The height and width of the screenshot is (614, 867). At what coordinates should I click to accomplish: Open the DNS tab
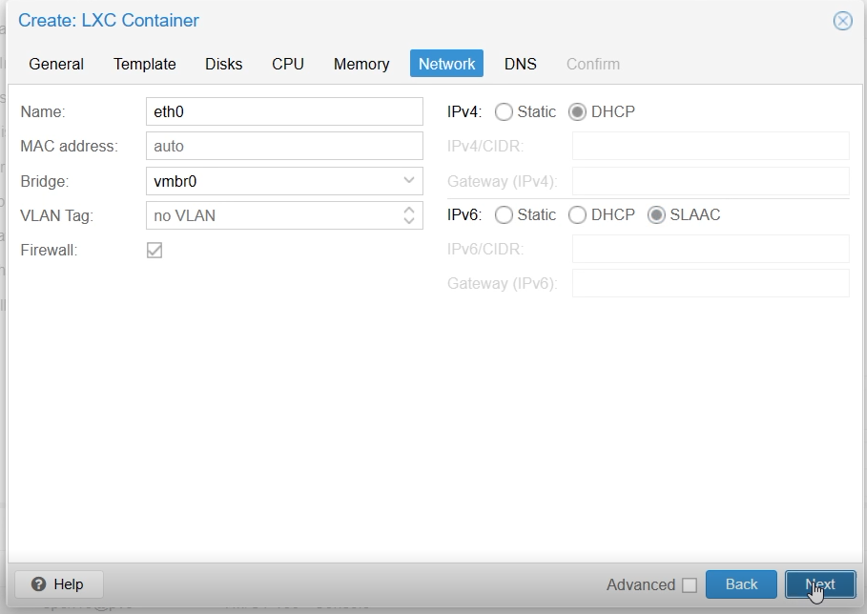520,63
